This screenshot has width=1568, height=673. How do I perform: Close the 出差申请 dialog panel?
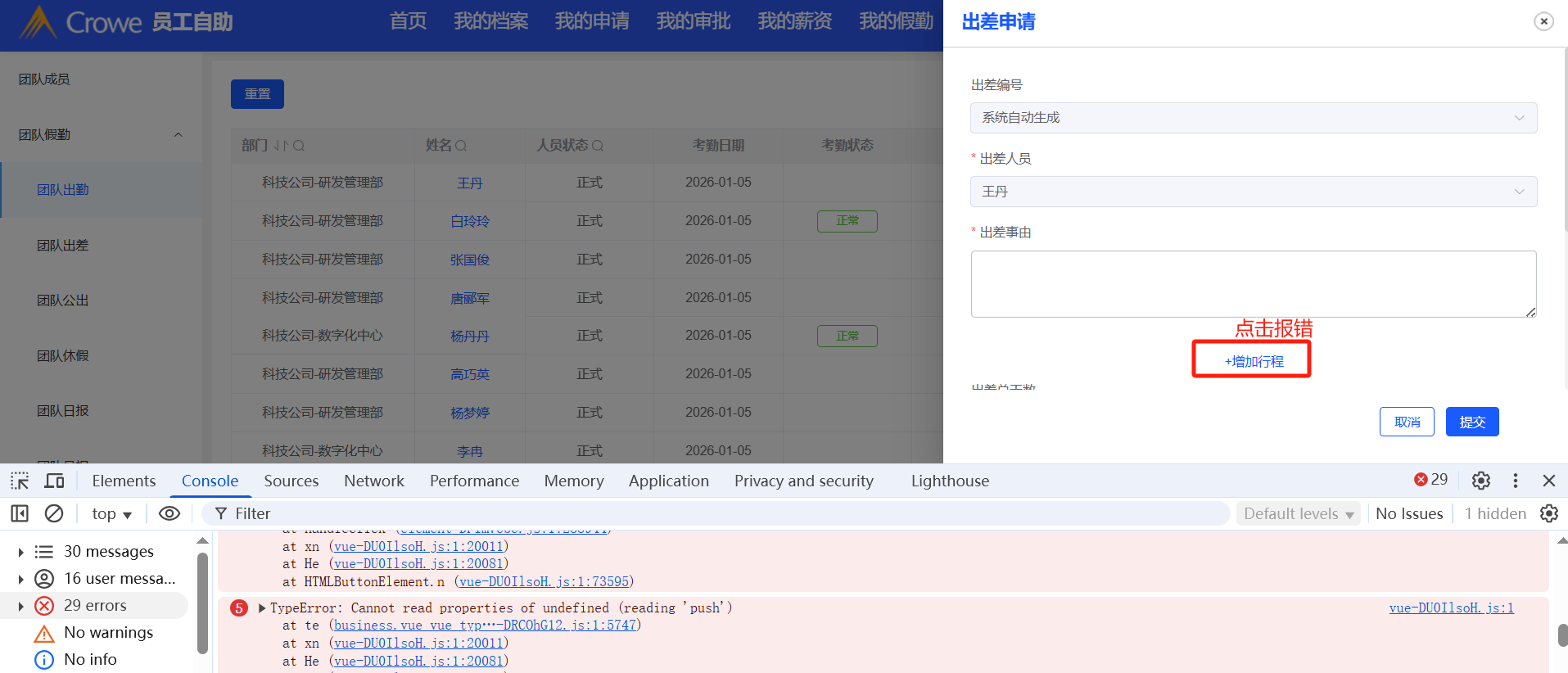[x=1543, y=21]
